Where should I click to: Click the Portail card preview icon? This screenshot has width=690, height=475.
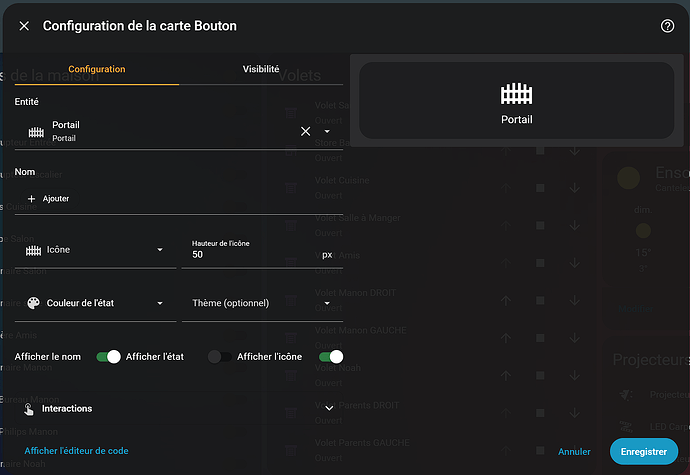[x=516, y=94]
